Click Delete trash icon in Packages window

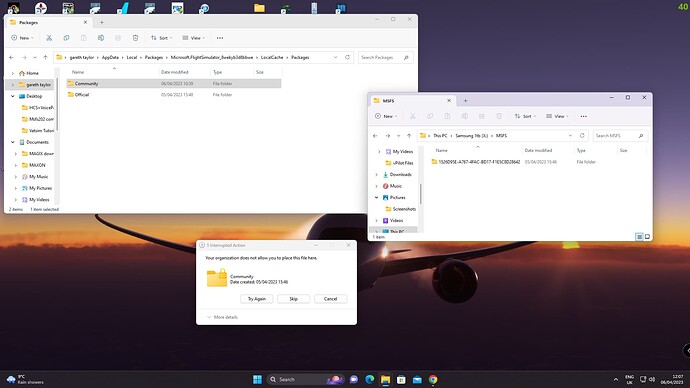[136, 38]
